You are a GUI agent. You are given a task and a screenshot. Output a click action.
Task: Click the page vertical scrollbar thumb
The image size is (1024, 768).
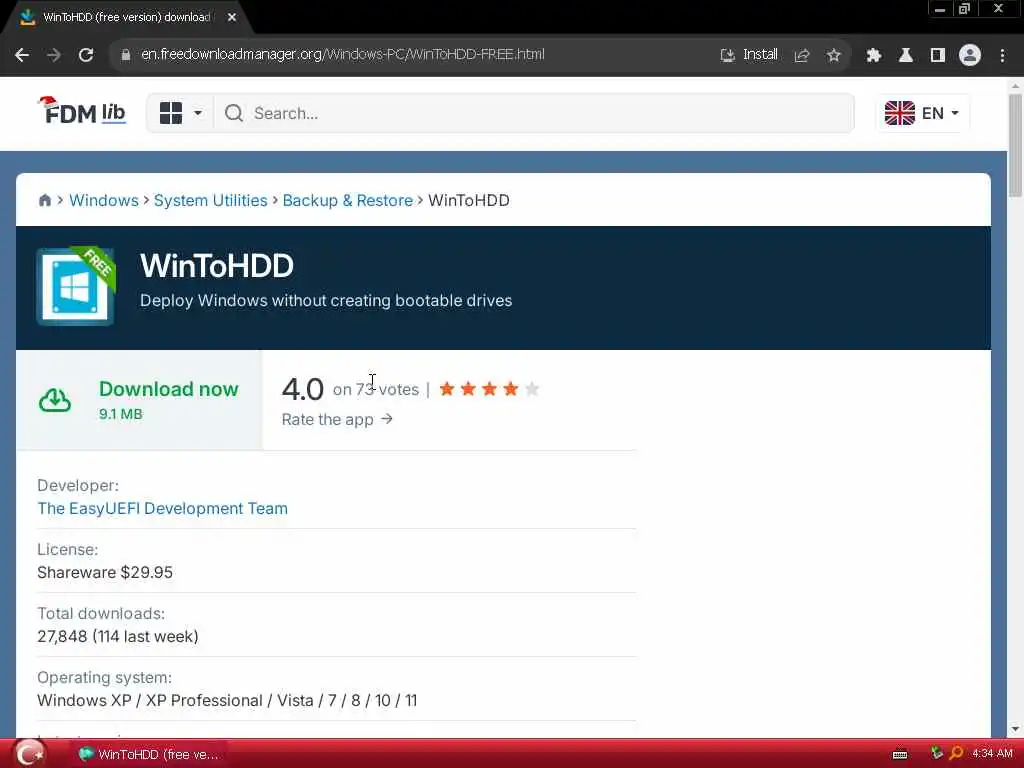click(x=1015, y=145)
